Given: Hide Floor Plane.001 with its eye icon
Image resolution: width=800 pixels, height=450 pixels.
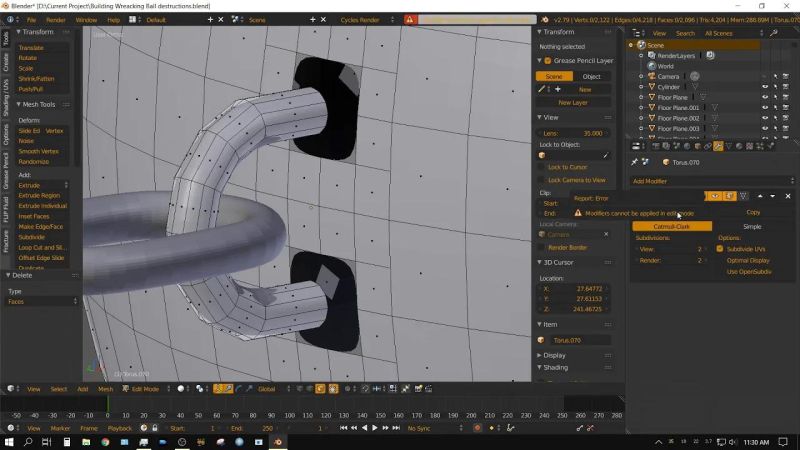Looking at the screenshot, I should pos(765,108).
